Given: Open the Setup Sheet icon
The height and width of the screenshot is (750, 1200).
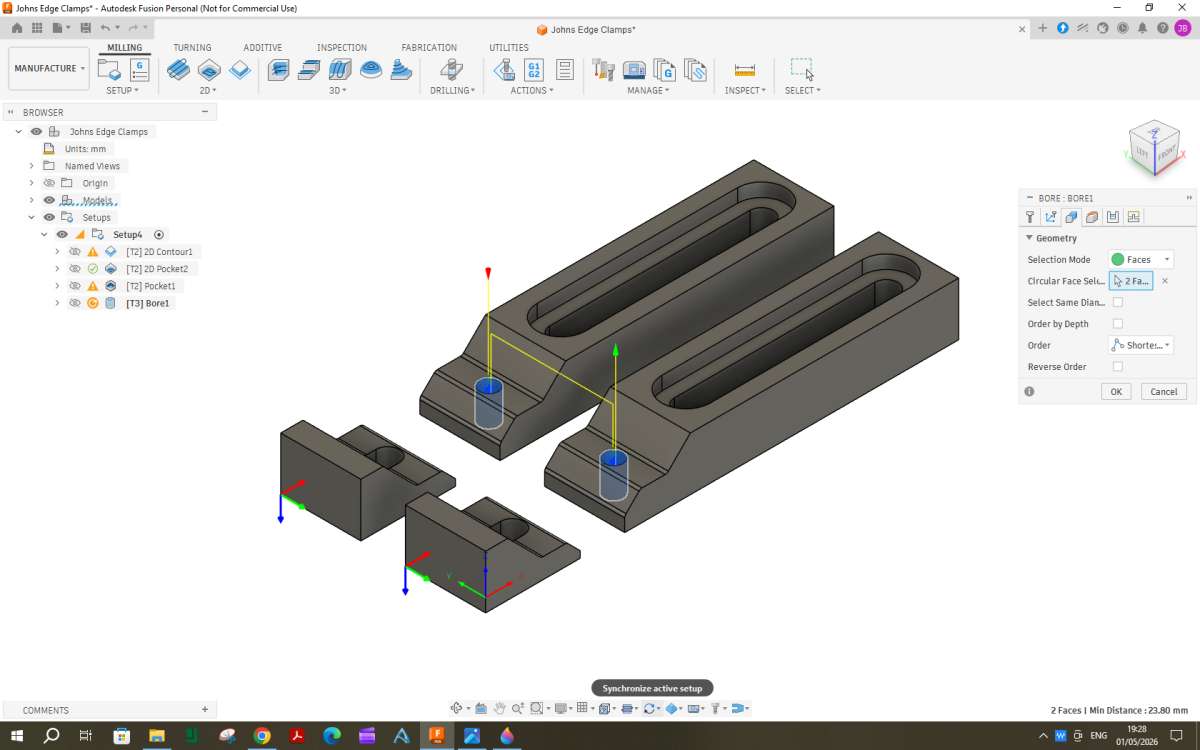Looking at the screenshot, I should point(565,70).
